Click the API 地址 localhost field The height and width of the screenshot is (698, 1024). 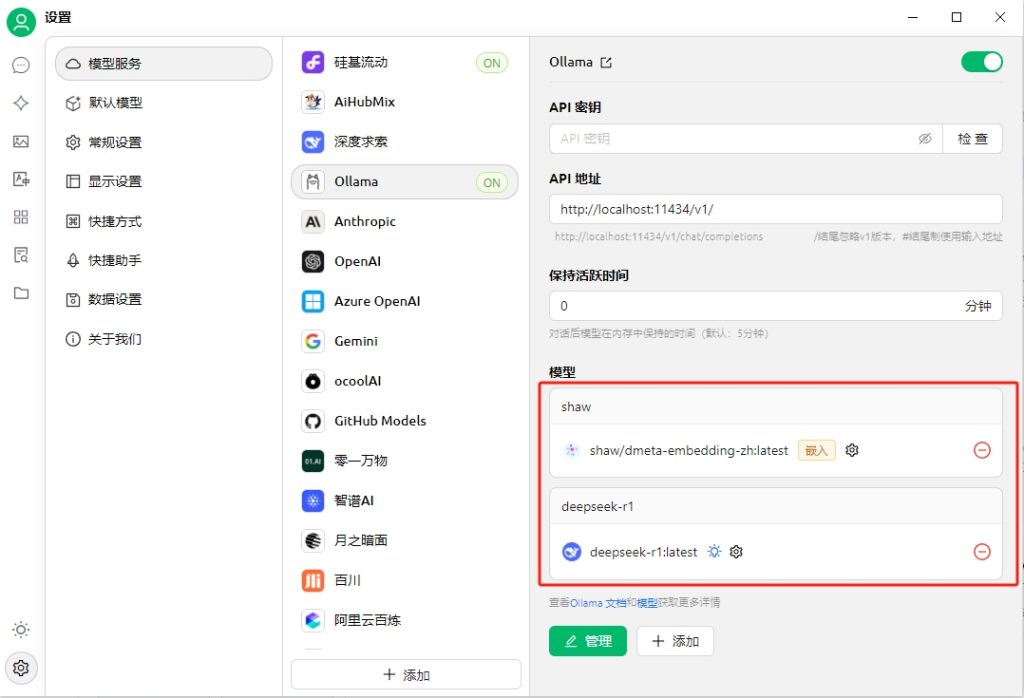tap(776, 209)
